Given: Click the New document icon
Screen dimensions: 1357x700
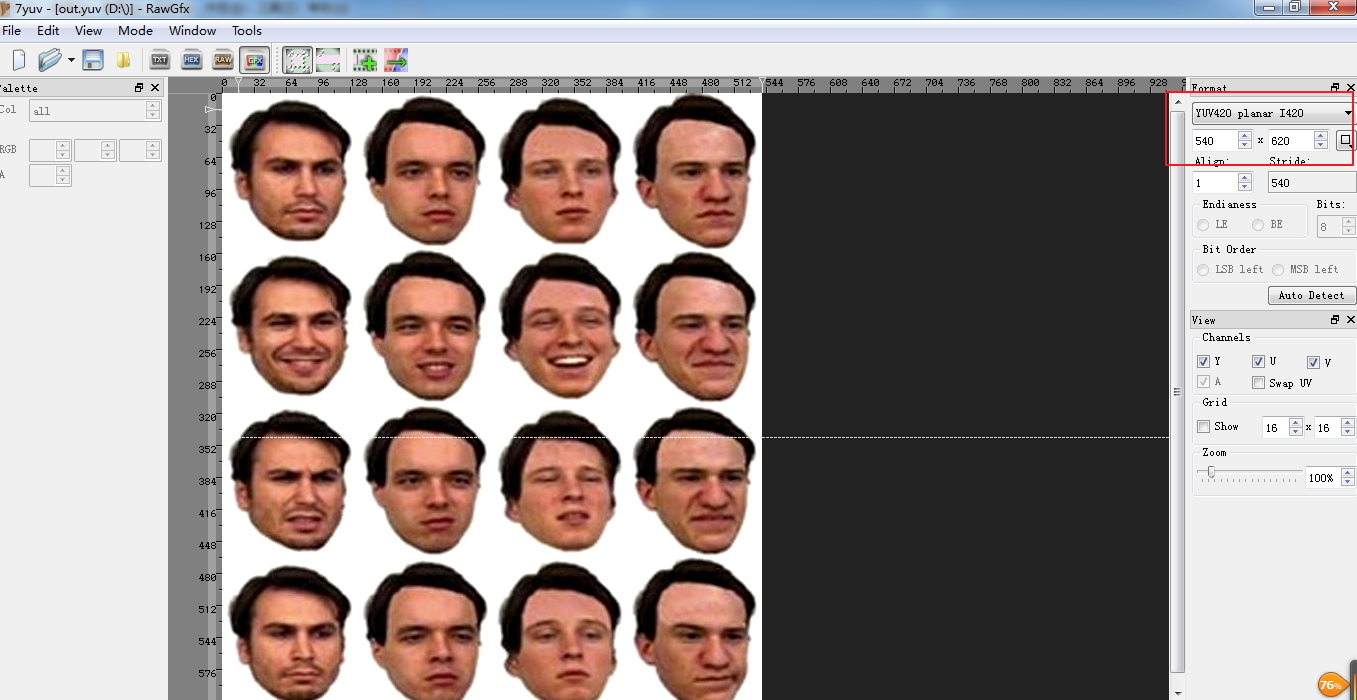Looking at the screenshot, I should (x=17, y=59).
